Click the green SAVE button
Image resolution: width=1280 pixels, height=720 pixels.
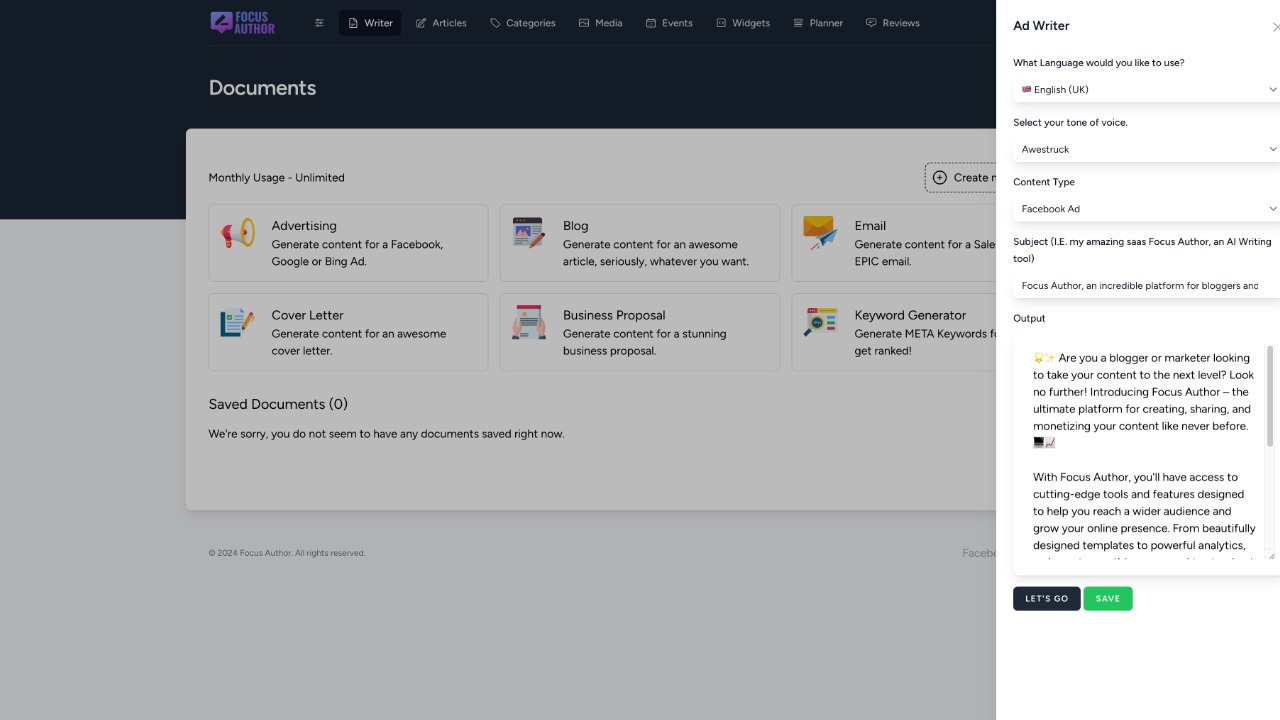[1108, 599]
